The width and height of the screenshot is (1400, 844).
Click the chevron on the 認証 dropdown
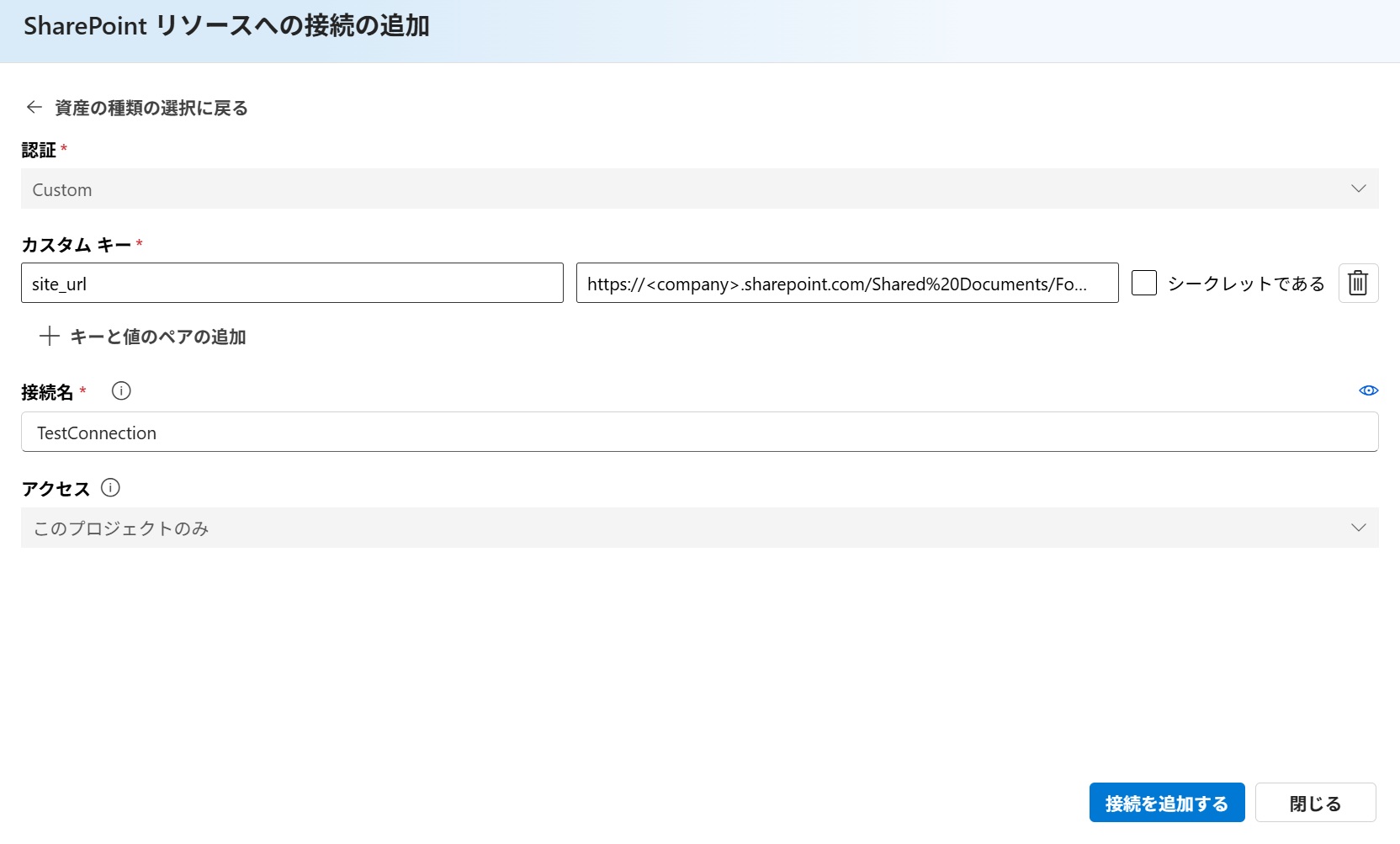point(1358,188)
